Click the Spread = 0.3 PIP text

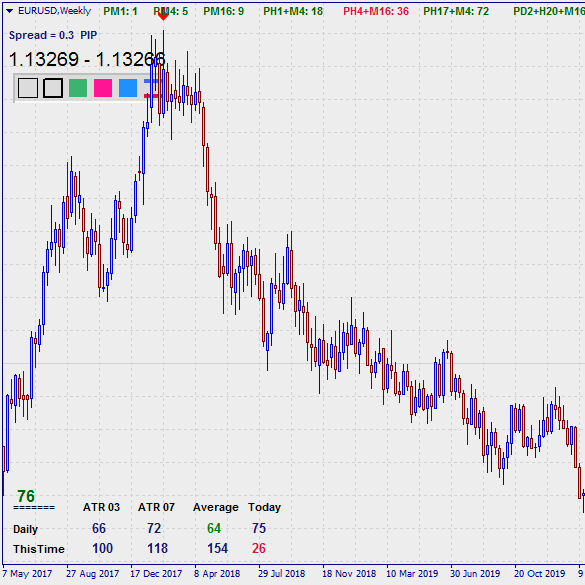coord(53,35)
